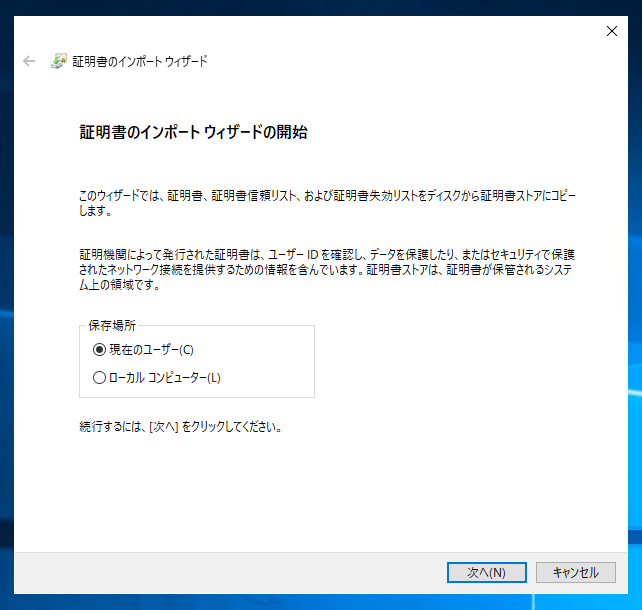642x610 pixels.
Task: Click the キャンセル button
Action: click(x=576, y=572)
